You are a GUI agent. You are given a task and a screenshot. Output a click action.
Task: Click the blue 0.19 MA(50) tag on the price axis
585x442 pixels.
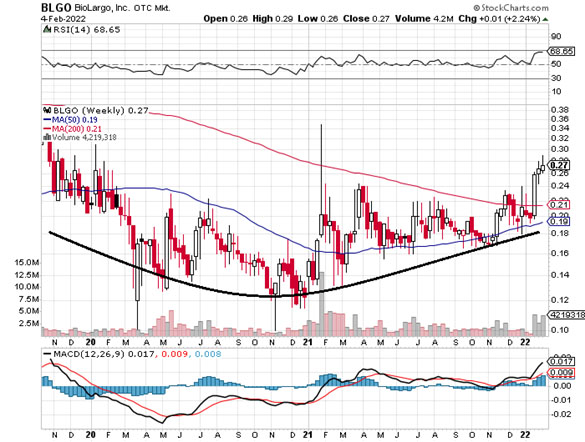click(559, 222)
